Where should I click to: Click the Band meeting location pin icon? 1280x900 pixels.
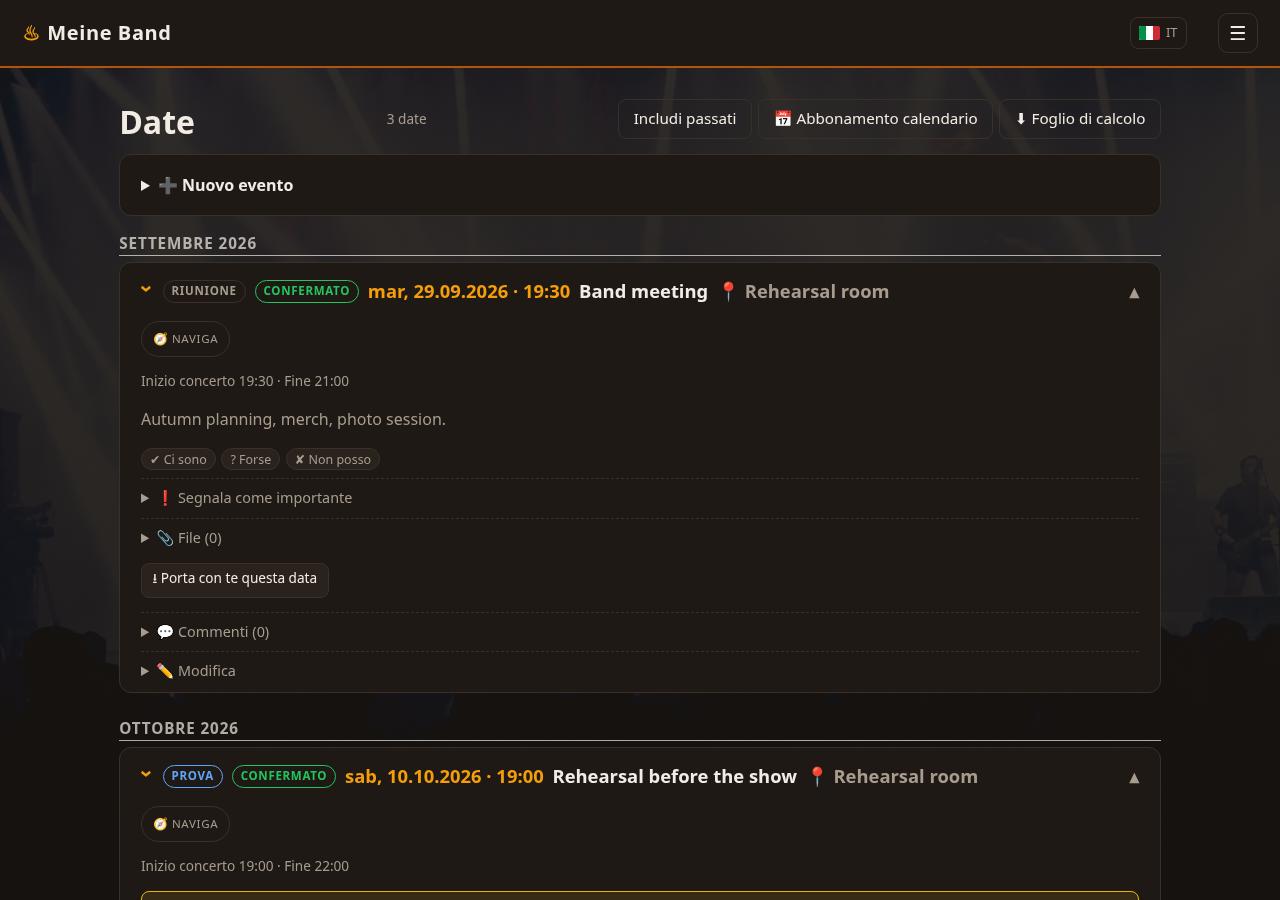click(728, 292)
